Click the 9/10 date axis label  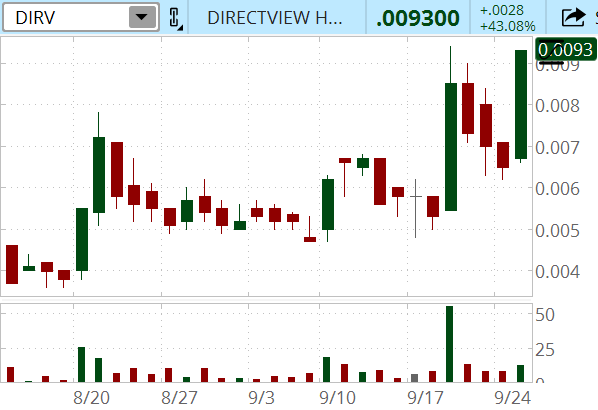[x=338, y=398]
